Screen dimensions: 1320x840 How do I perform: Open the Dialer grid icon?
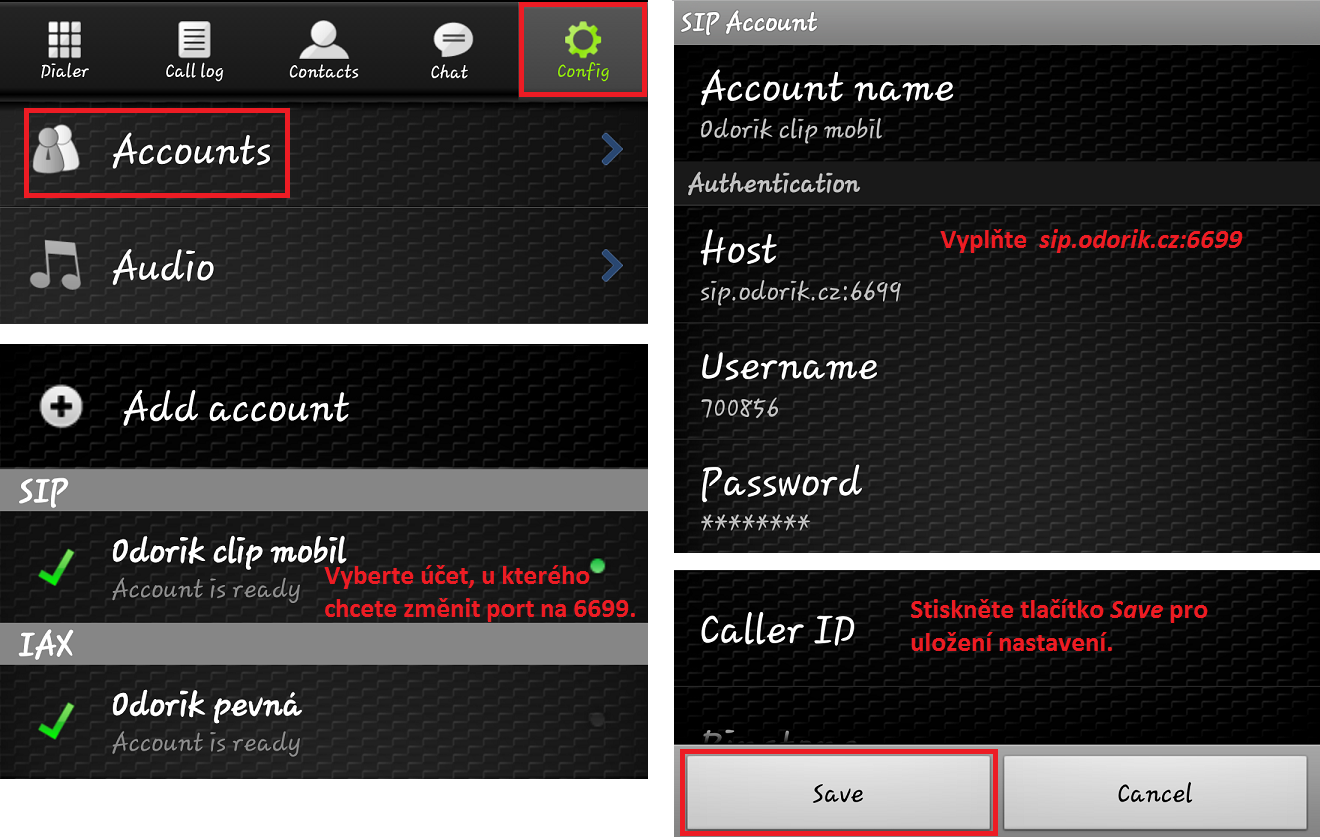65,40
